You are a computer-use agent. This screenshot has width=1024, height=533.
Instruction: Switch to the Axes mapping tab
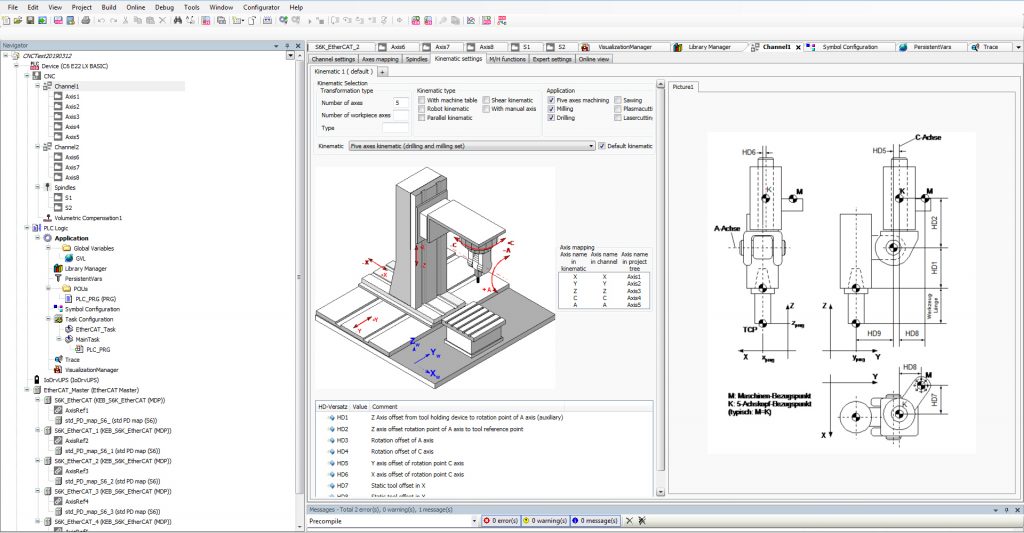coord(380,59)
